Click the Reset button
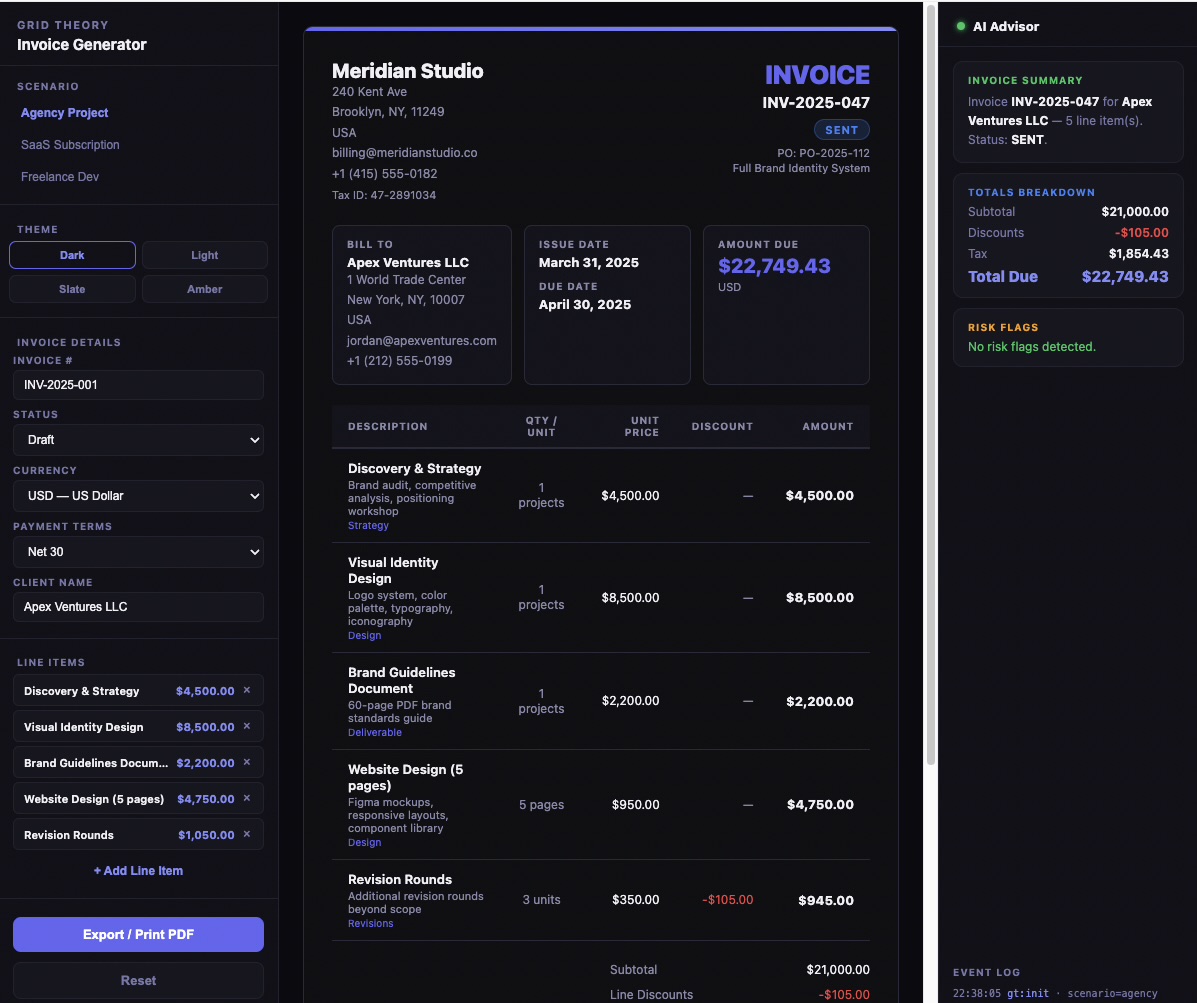1197x1003 pixels. (138, 980)
